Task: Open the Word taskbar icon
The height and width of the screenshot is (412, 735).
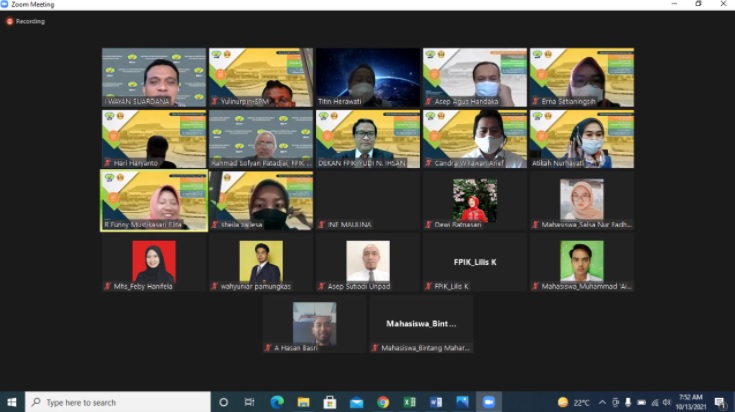Action: tap(436, 402)
